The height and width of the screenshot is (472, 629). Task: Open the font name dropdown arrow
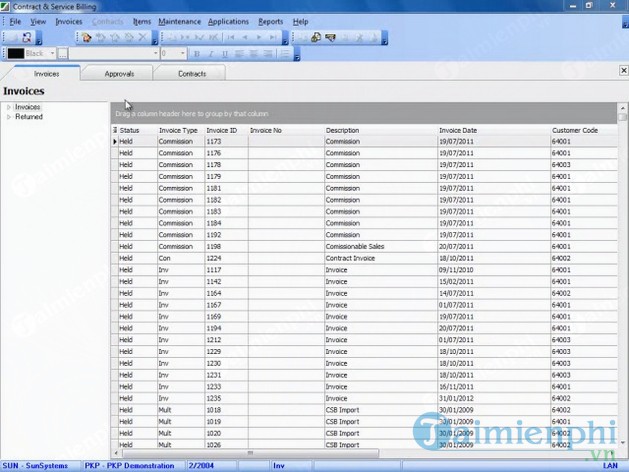155,53
